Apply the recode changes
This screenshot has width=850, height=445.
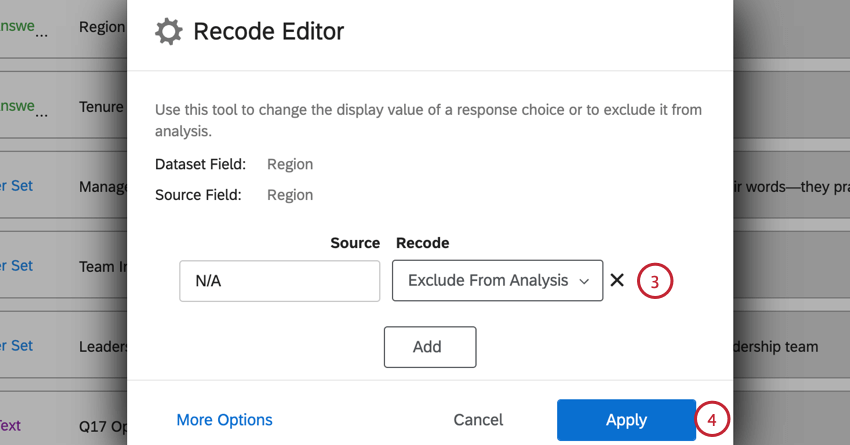point(626,420)
